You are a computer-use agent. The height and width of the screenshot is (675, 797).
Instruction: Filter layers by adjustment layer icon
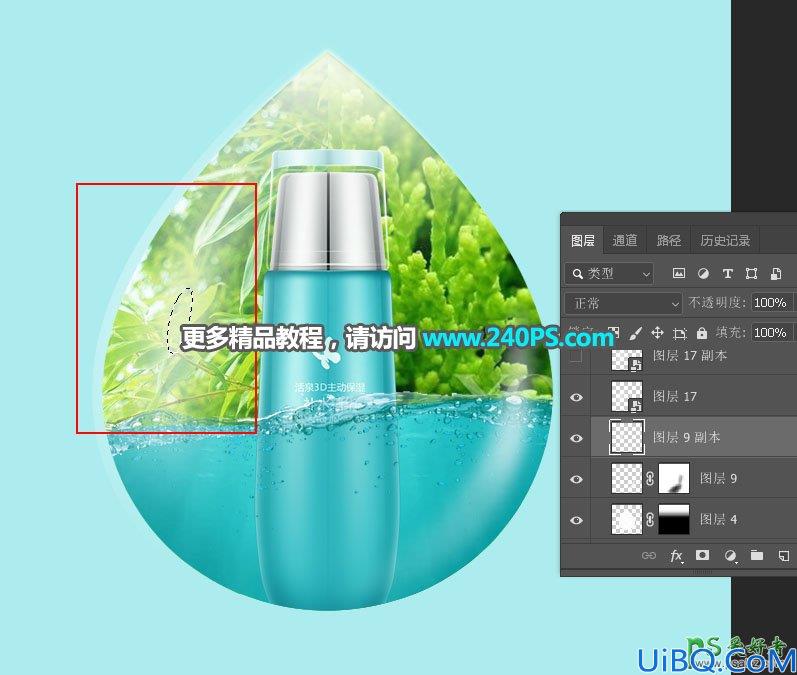[x=703, y=273]
